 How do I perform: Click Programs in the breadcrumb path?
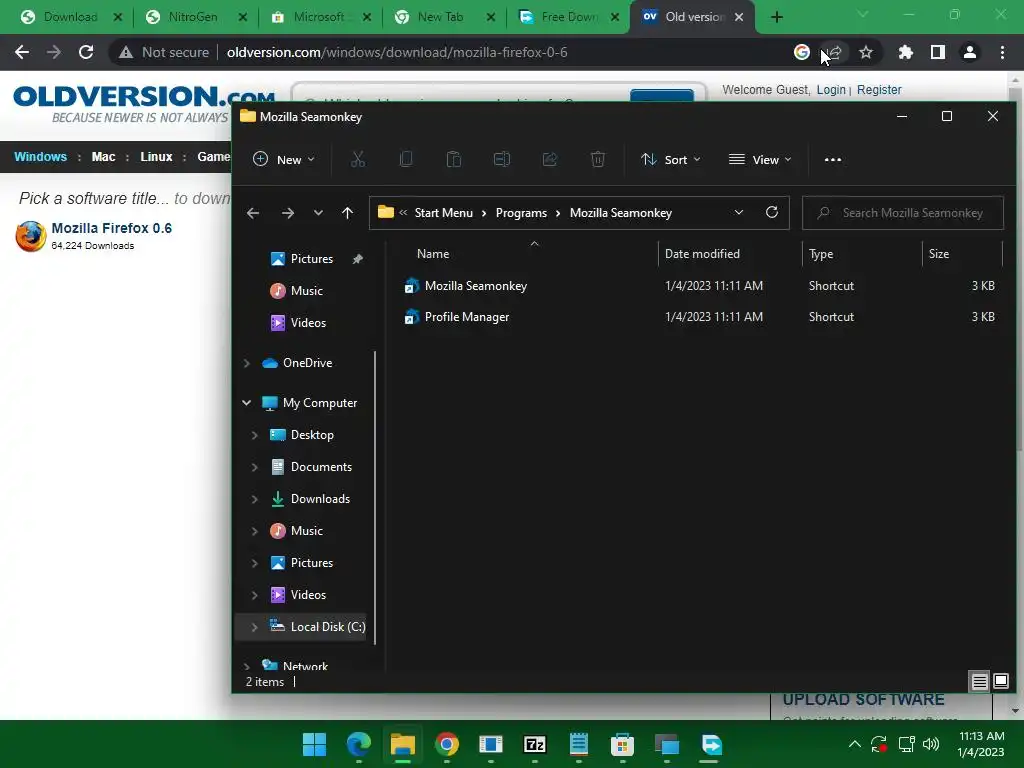point(521,213)
